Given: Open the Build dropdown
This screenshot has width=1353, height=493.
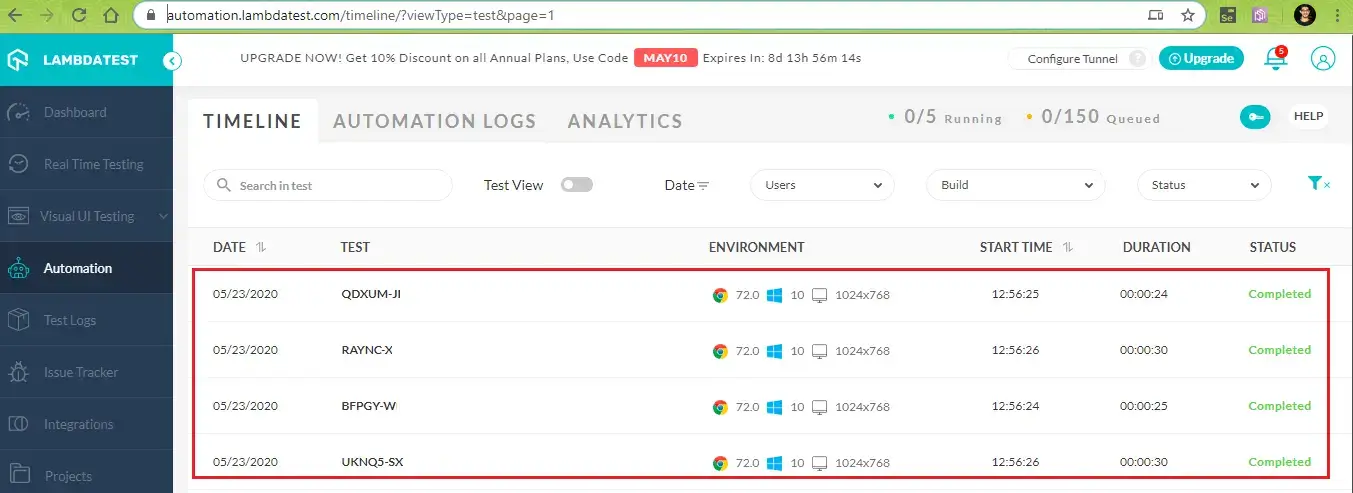Looking at the screenshot, I should 1015,185.
